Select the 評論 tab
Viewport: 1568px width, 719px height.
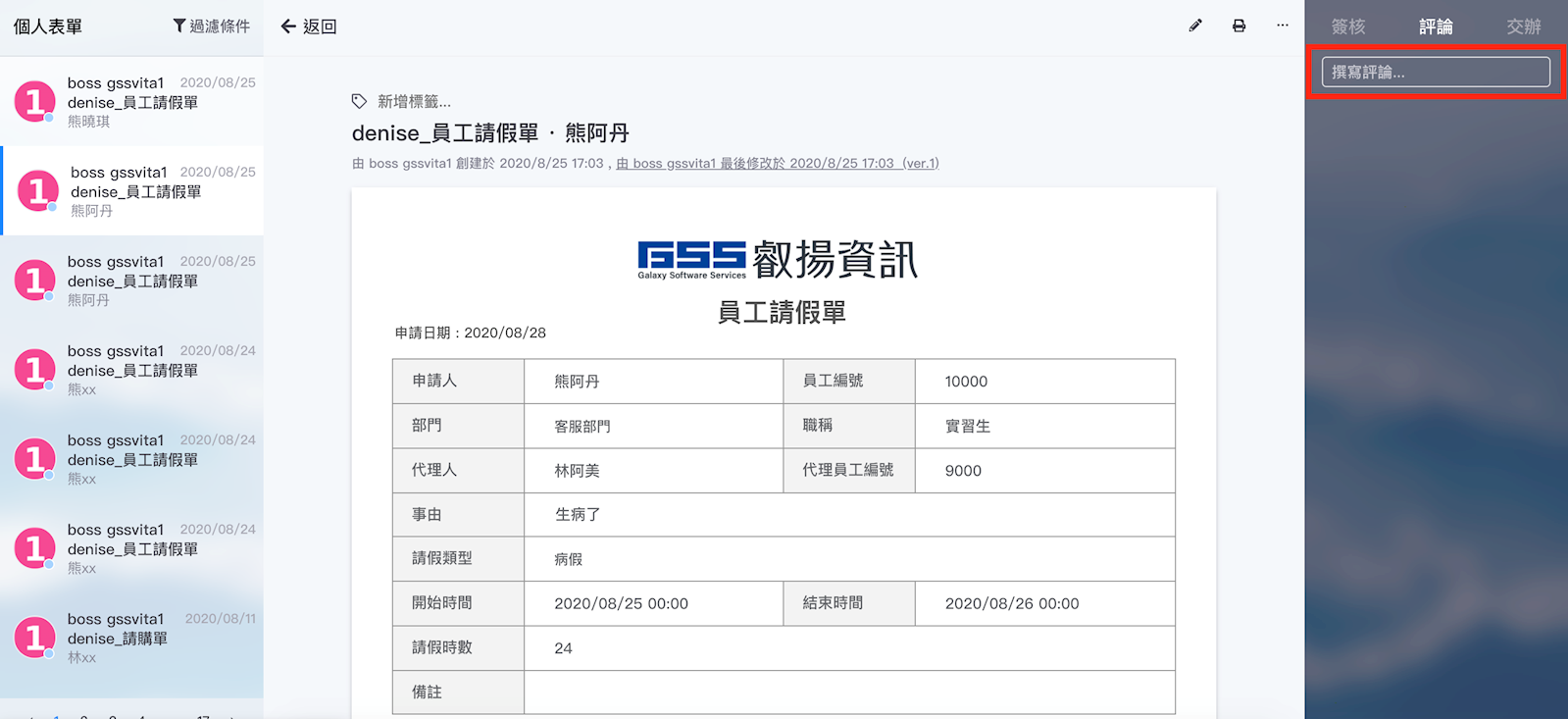tap(1435, 26)
